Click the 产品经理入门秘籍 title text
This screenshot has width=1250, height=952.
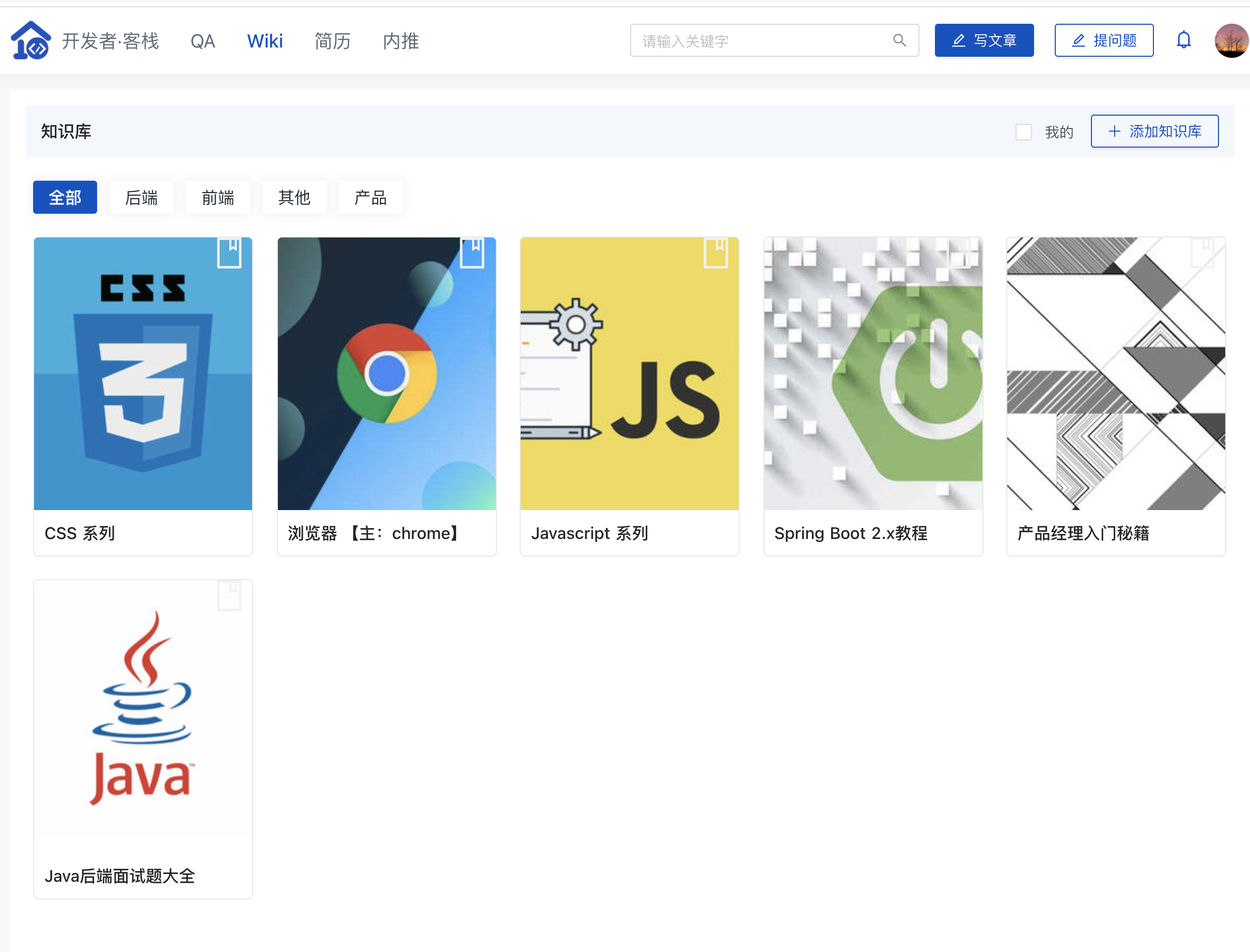[x=1083, y=533]
